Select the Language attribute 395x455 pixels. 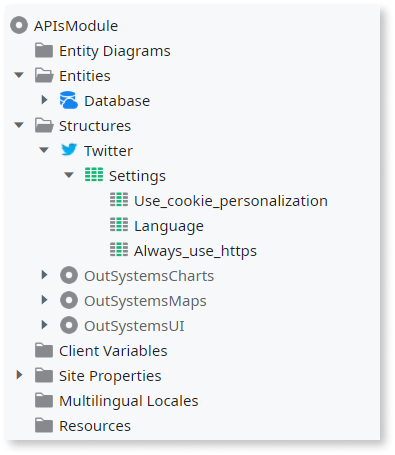(157, 226)
